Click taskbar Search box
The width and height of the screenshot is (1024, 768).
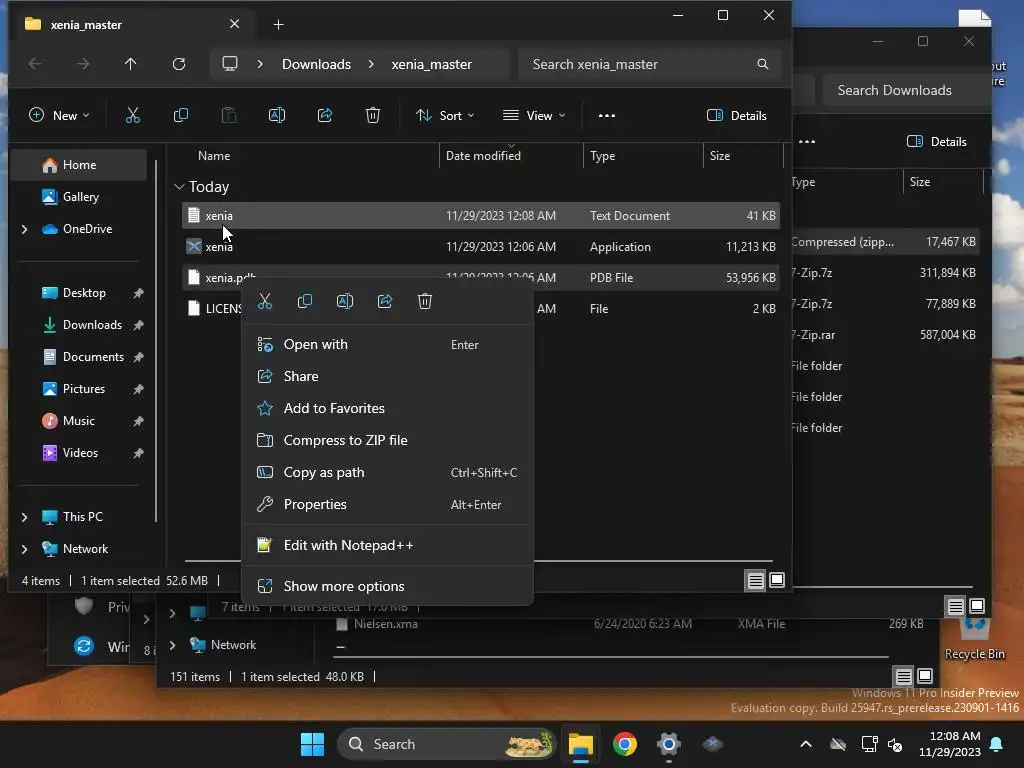pos(446,744)
